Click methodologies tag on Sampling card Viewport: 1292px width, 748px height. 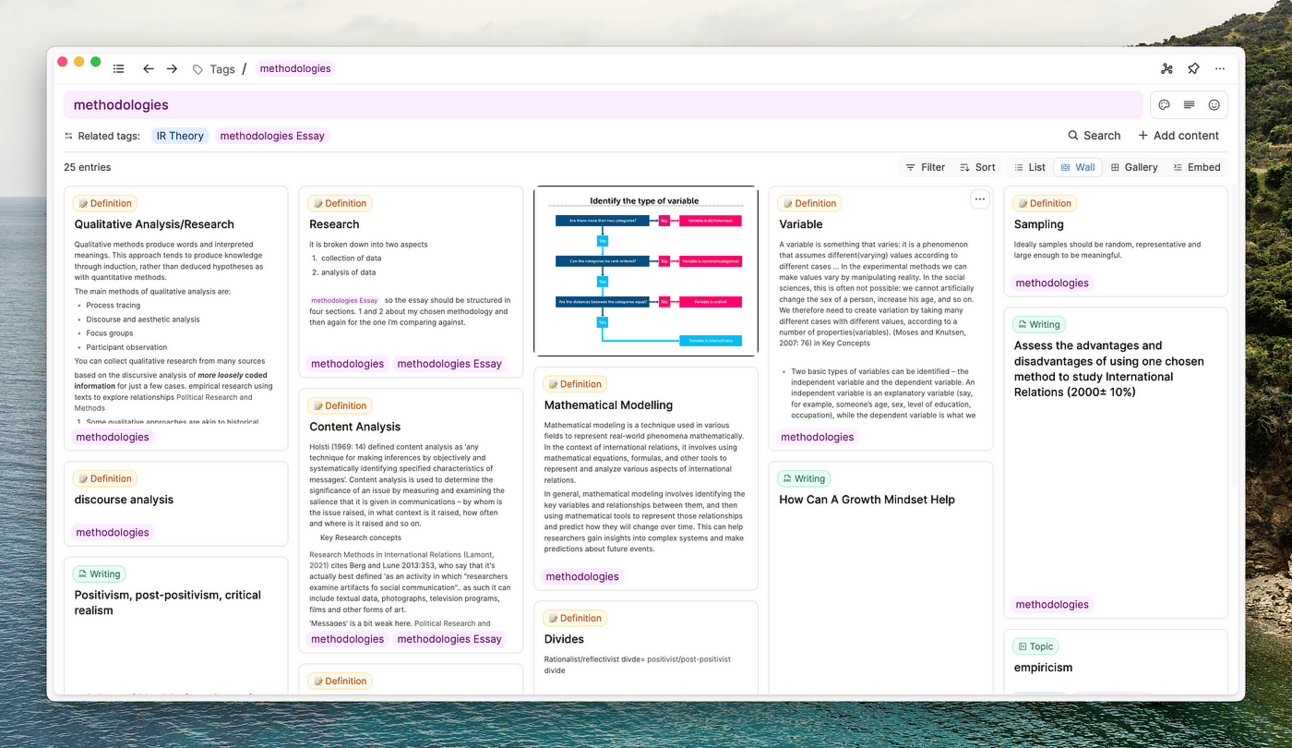[x=1052, y=283]
